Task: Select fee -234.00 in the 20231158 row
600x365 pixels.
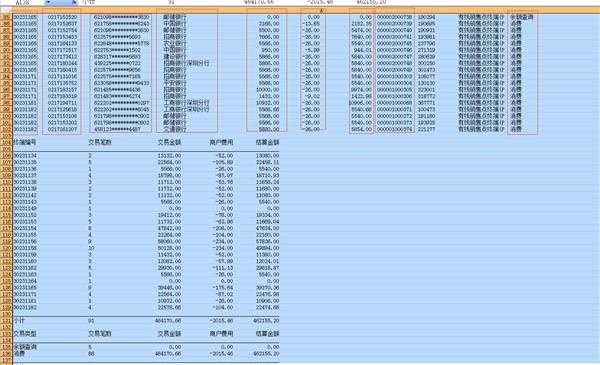Action: point(223,248)
